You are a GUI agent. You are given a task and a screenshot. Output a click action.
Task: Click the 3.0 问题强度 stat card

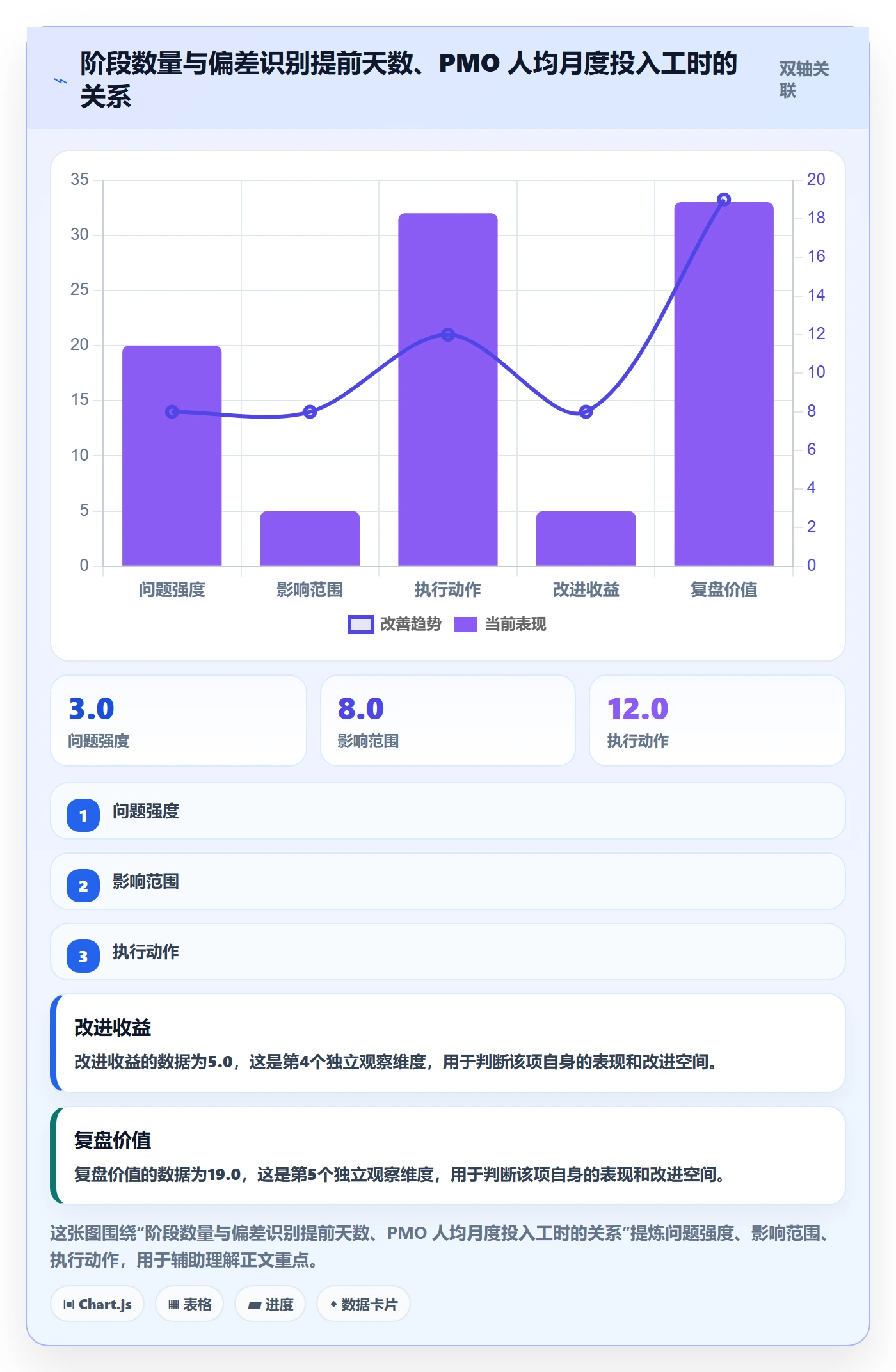click(x=179, y=721)
